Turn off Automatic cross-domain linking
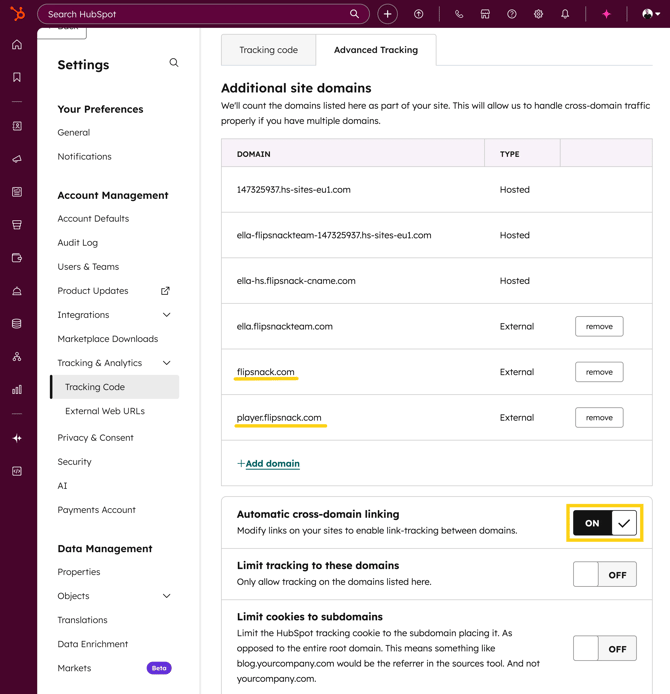Screen dimensions: 670x694 point(605,523)
